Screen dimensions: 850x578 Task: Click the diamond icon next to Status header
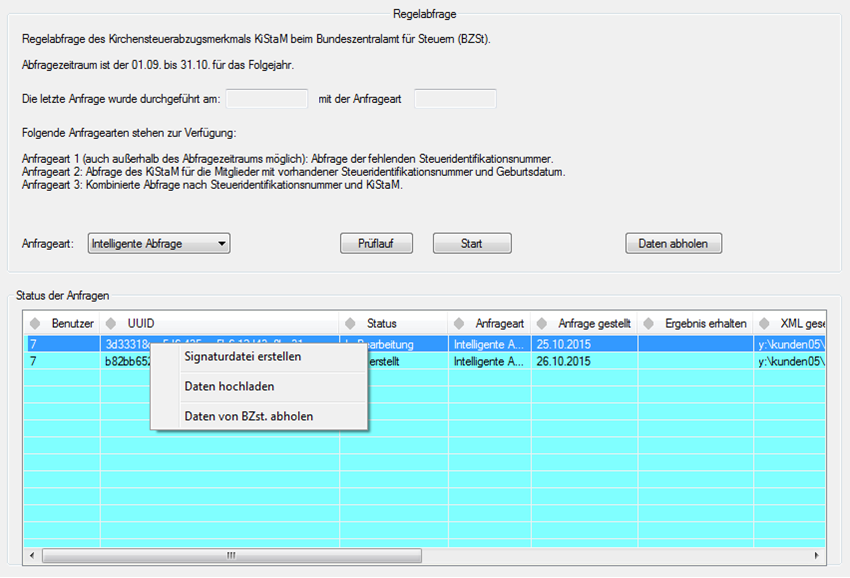(x=351, y=323)
